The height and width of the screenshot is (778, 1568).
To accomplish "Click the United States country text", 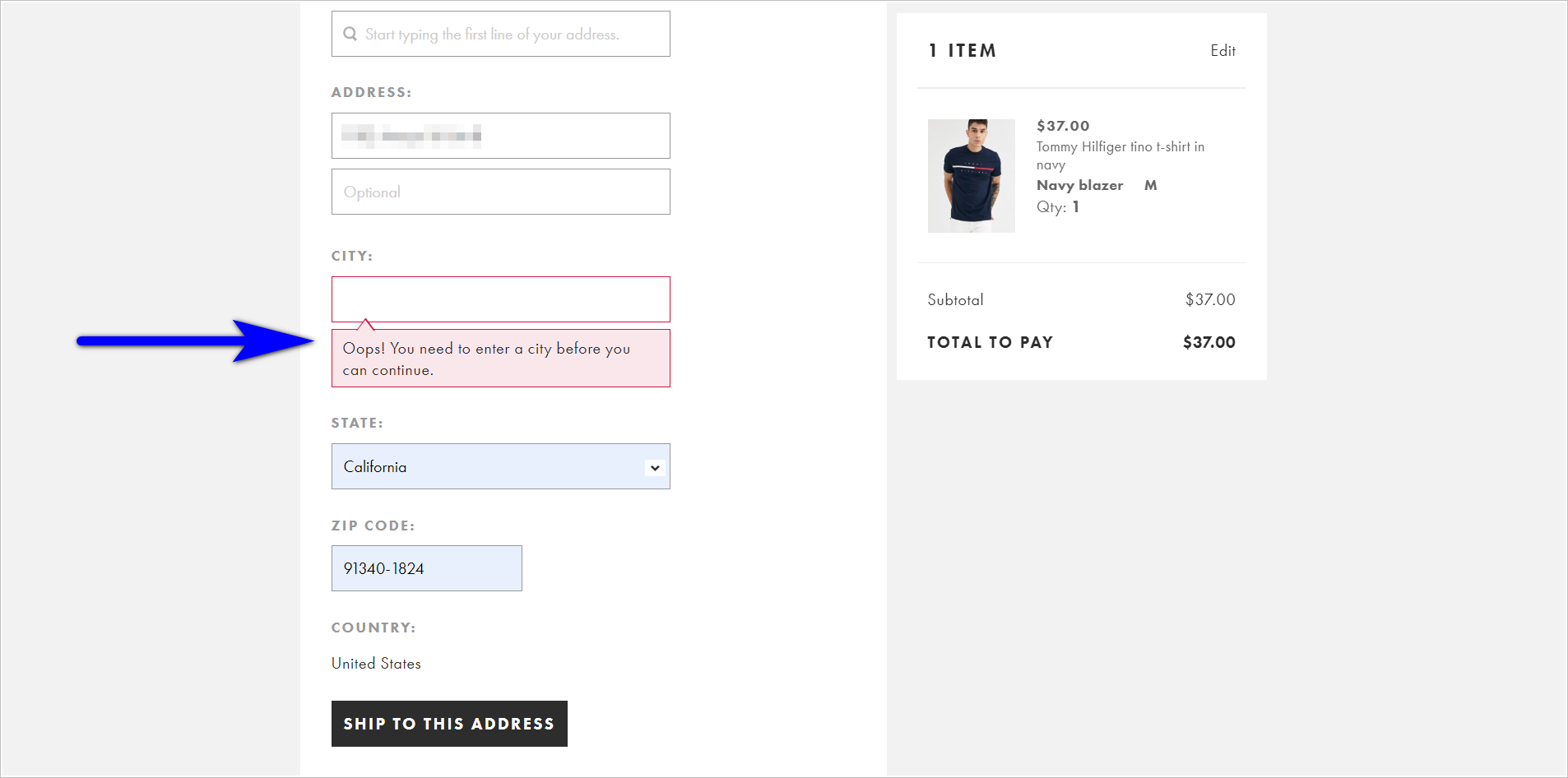I will 375,663.
